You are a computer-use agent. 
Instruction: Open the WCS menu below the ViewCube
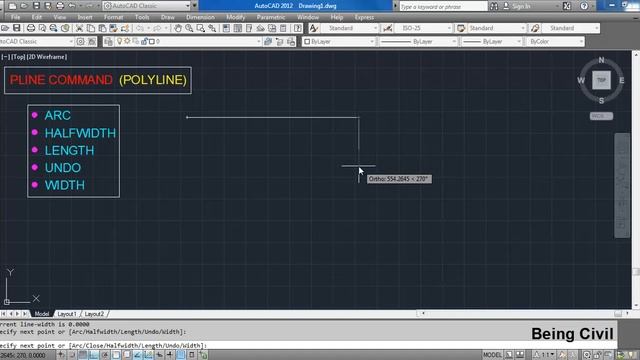(x=601, y=116)
